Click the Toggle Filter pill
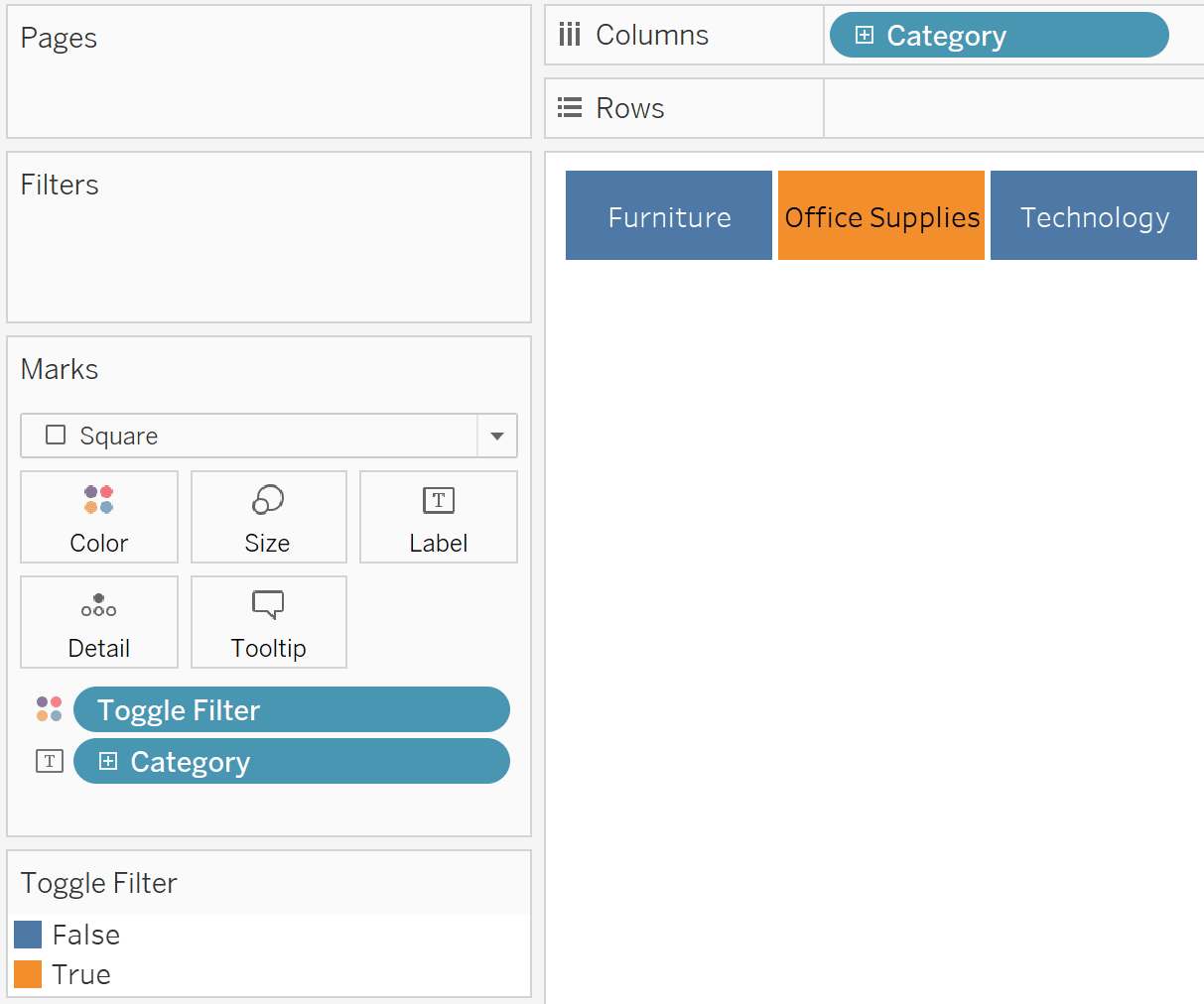 point(292,709)
